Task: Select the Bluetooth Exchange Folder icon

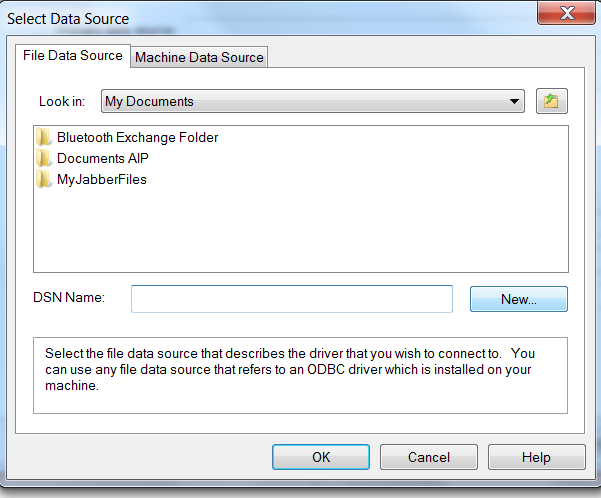Action: pos(44,137)
